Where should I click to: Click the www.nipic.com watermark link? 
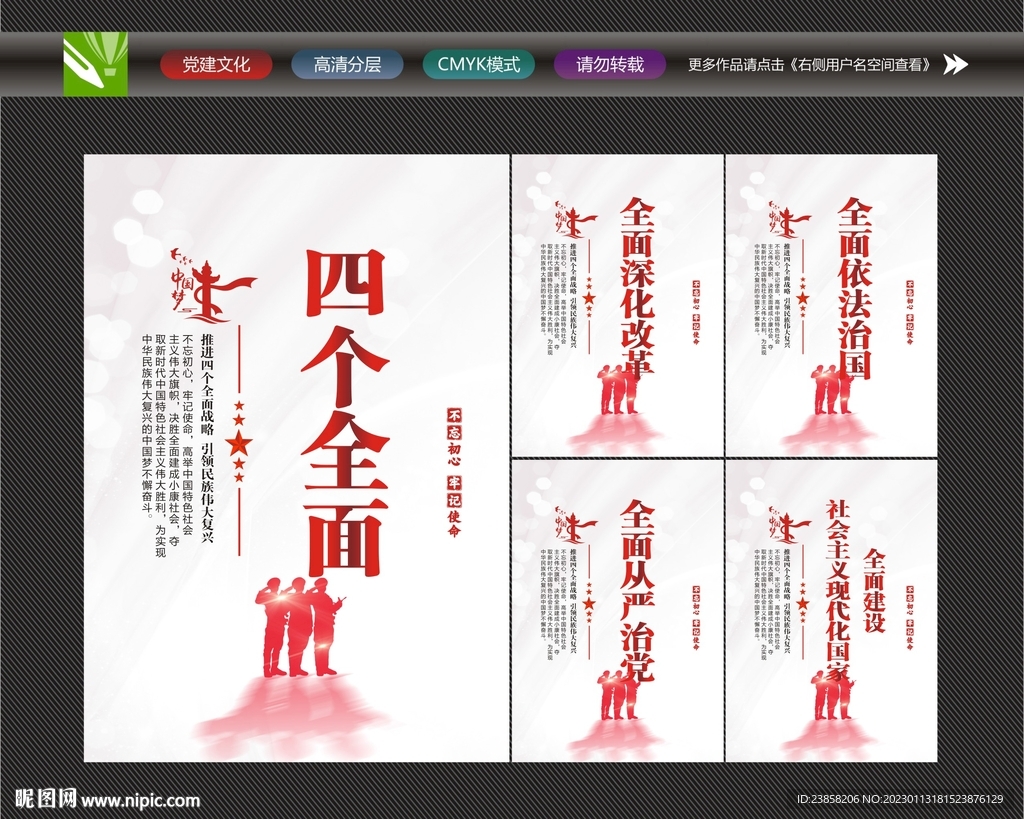[x=140, y=799]
